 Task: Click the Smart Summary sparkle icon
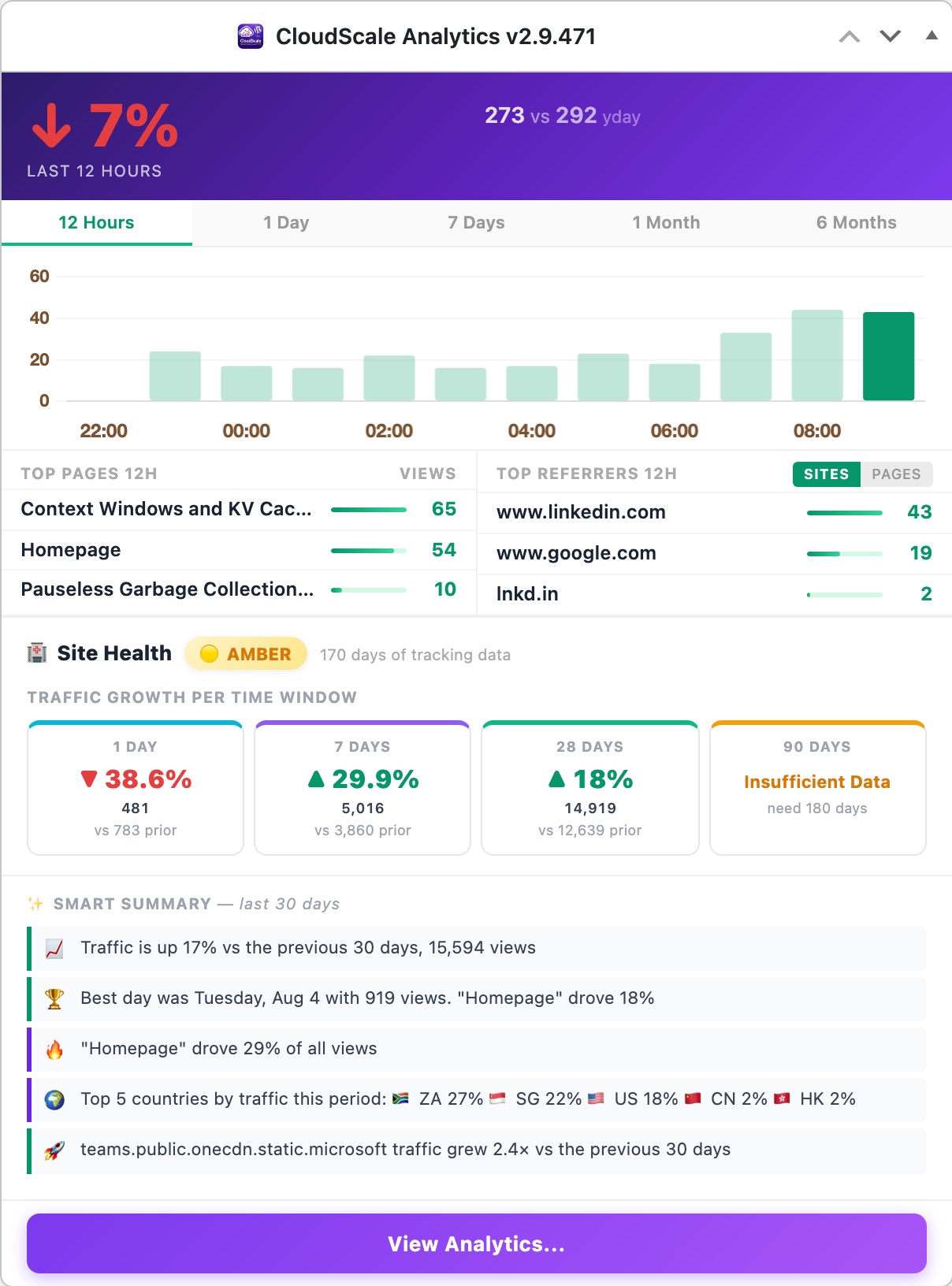(x=35, y=904)
